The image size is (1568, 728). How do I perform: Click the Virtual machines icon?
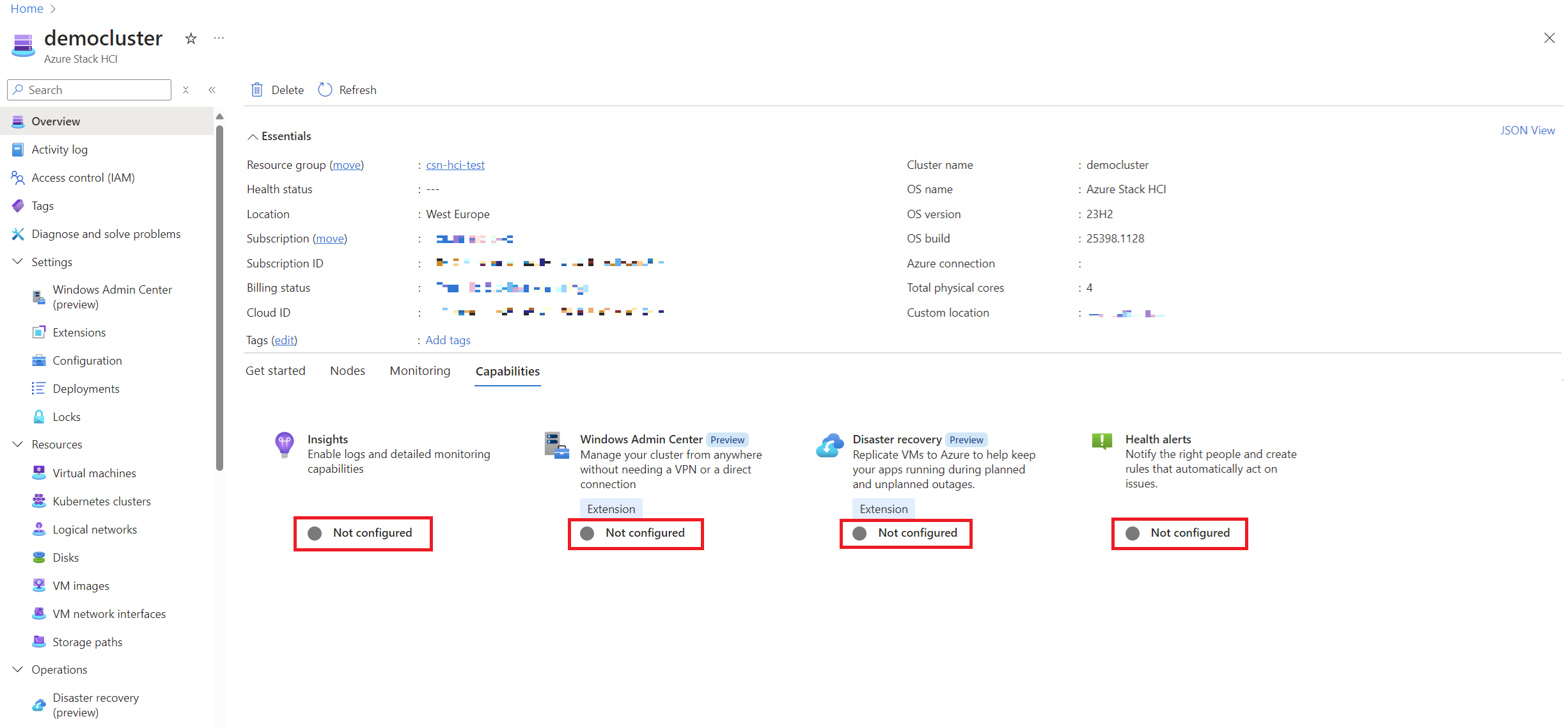click(x=39, y=473)
